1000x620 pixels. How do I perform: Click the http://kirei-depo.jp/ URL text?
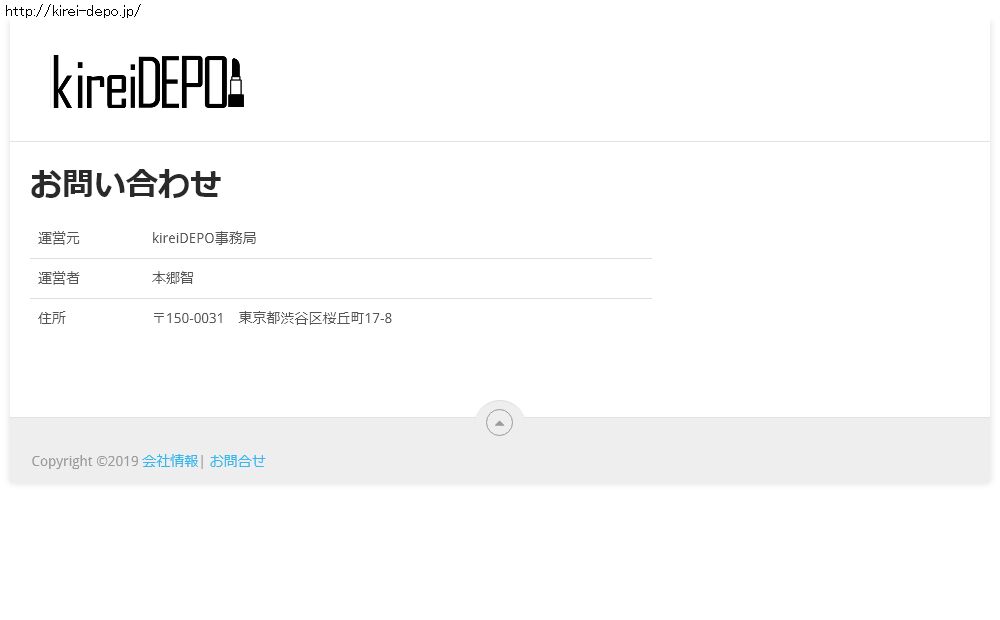(x=73, y=11)
